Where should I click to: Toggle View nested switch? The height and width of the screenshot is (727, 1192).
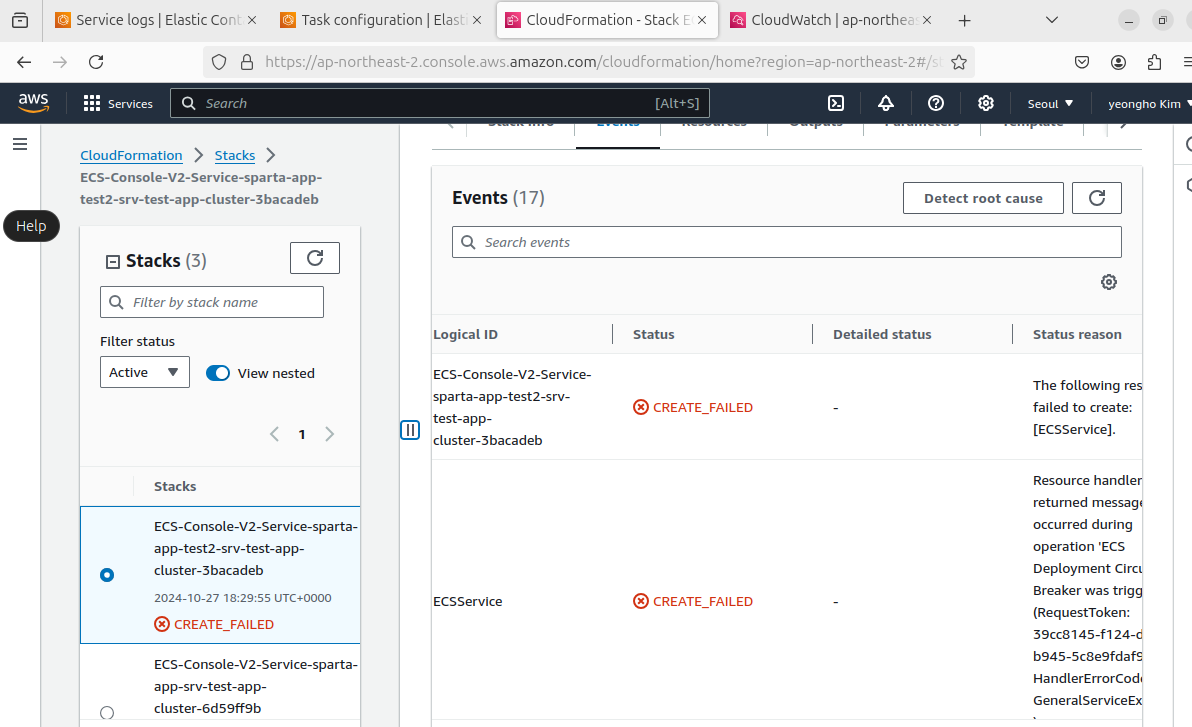point(217,373)
